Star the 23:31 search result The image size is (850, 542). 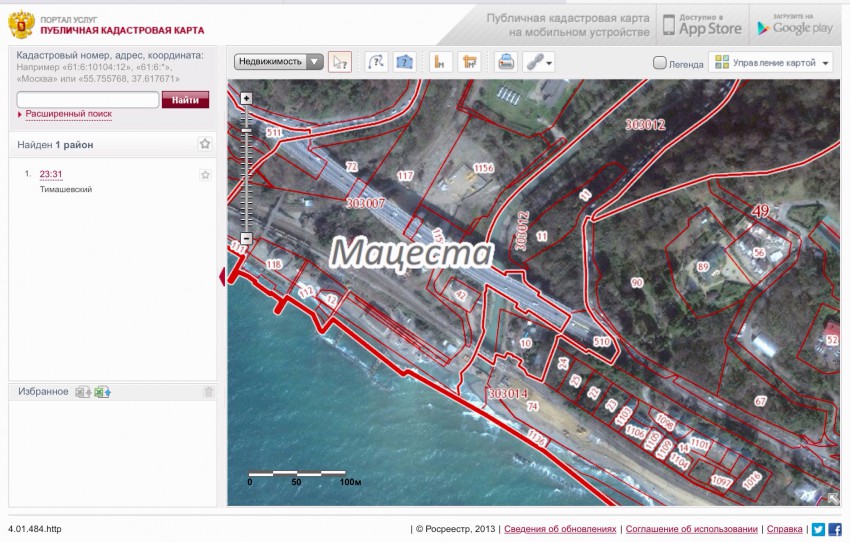(205, 175)
